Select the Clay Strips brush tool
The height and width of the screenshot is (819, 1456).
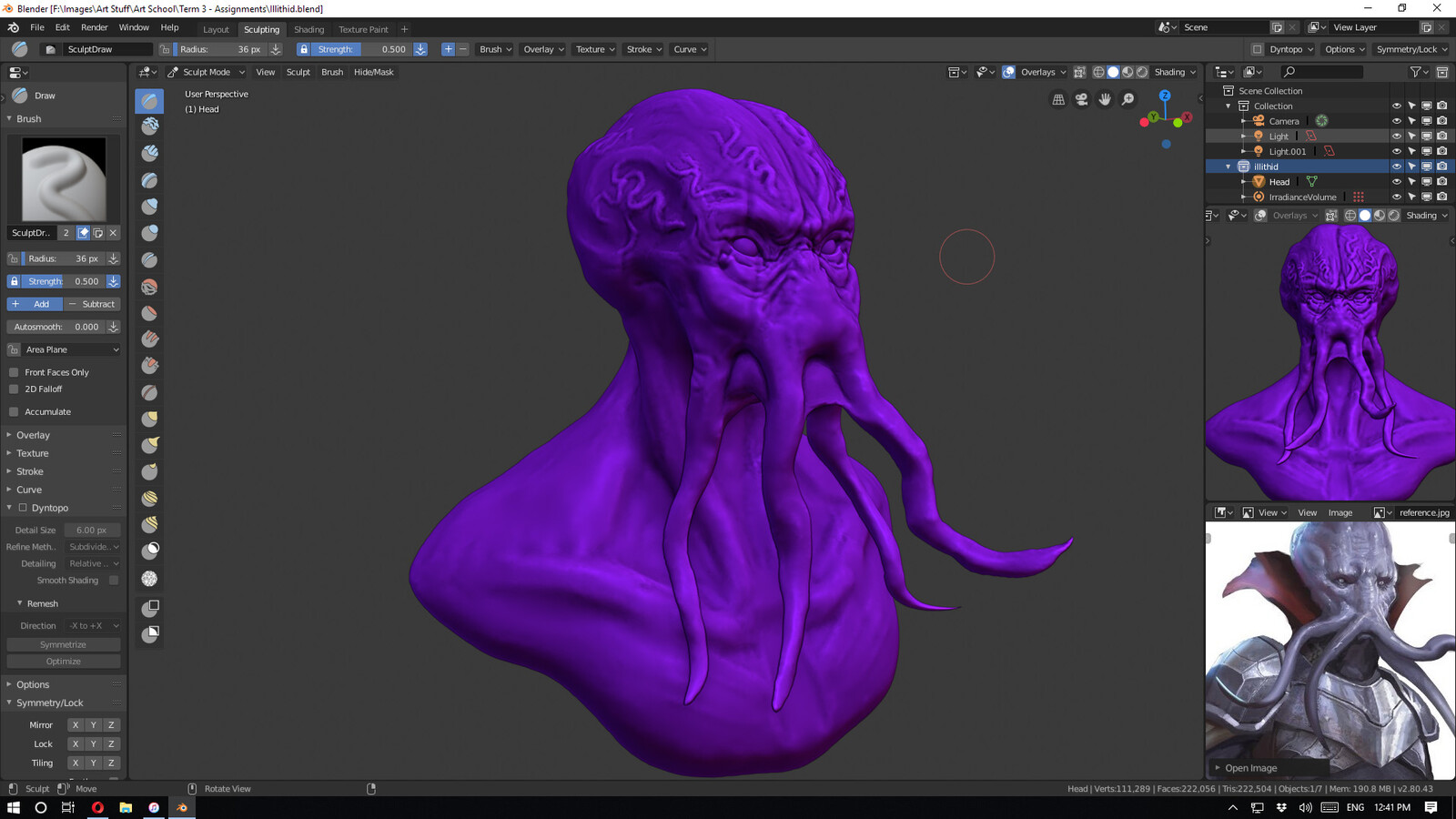tap(149, 153)
